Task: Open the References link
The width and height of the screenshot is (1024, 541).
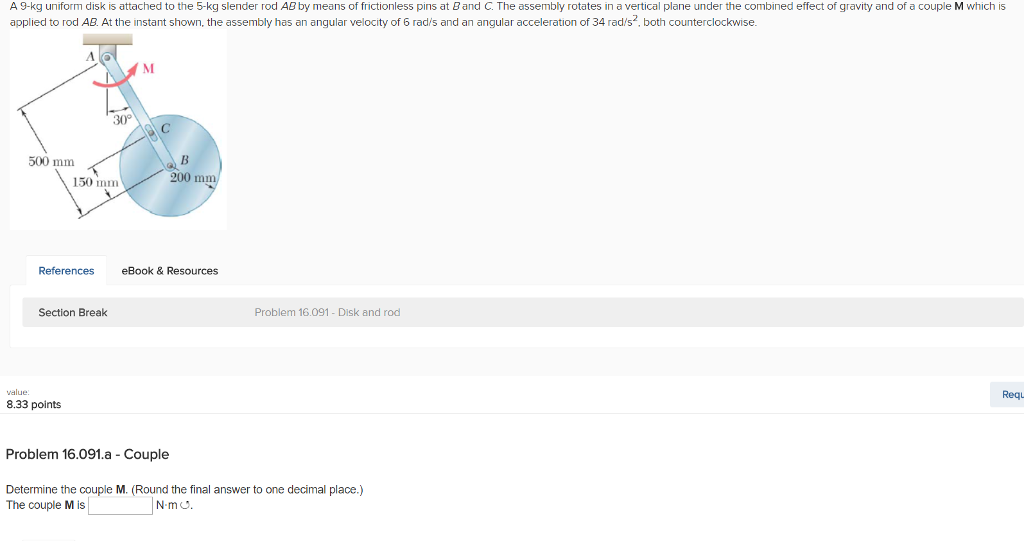Action: coord(66,271)
